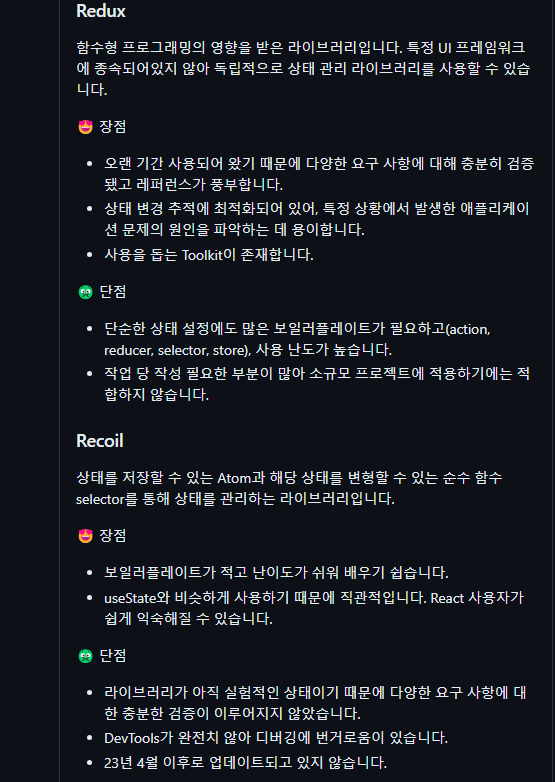Click the bullet mentioning action, reducer, selector, store

click(x=298, y=339)
